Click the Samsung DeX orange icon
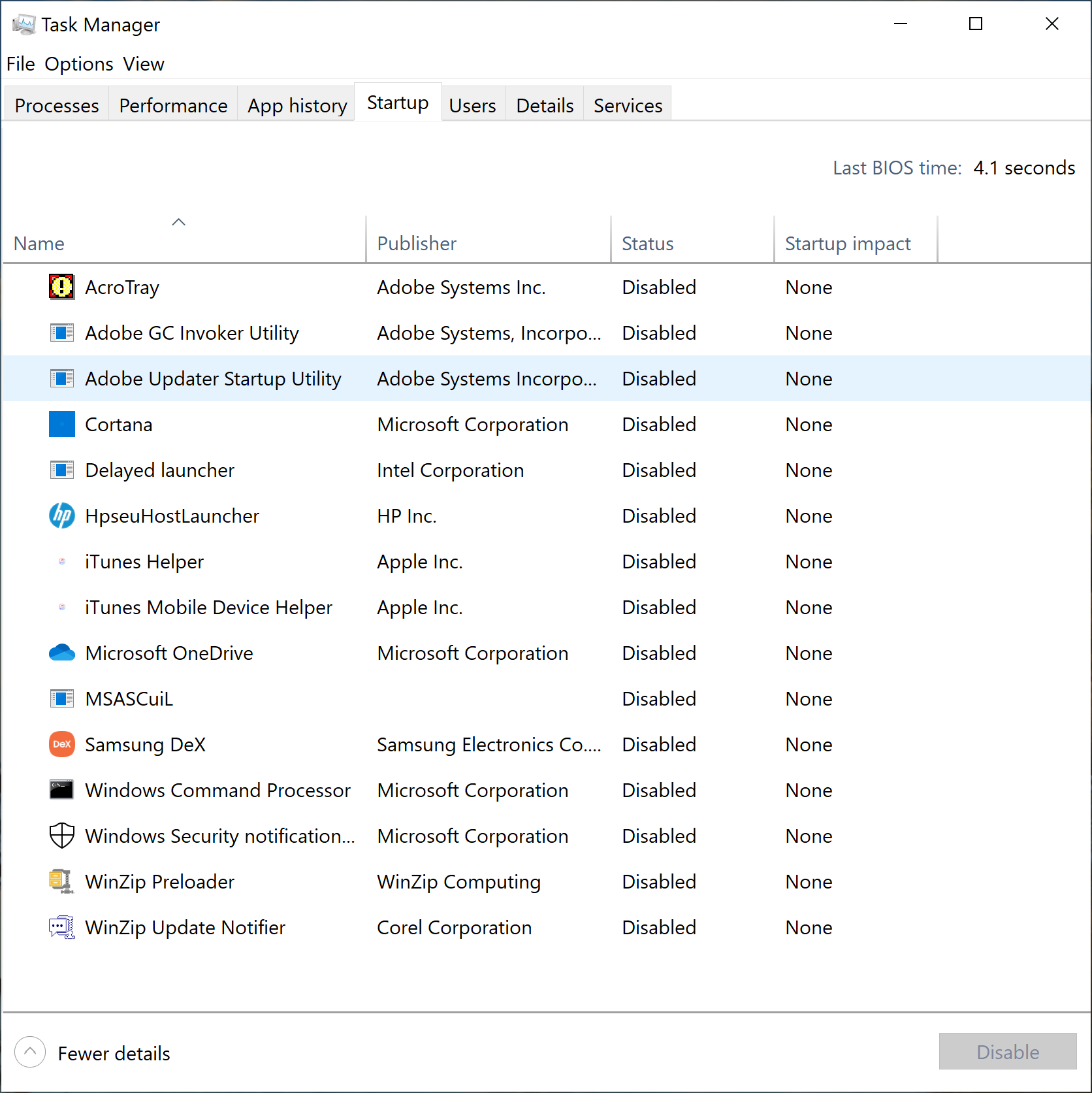The width and height of the screenshot is (1092, 1093). point(61,744)
